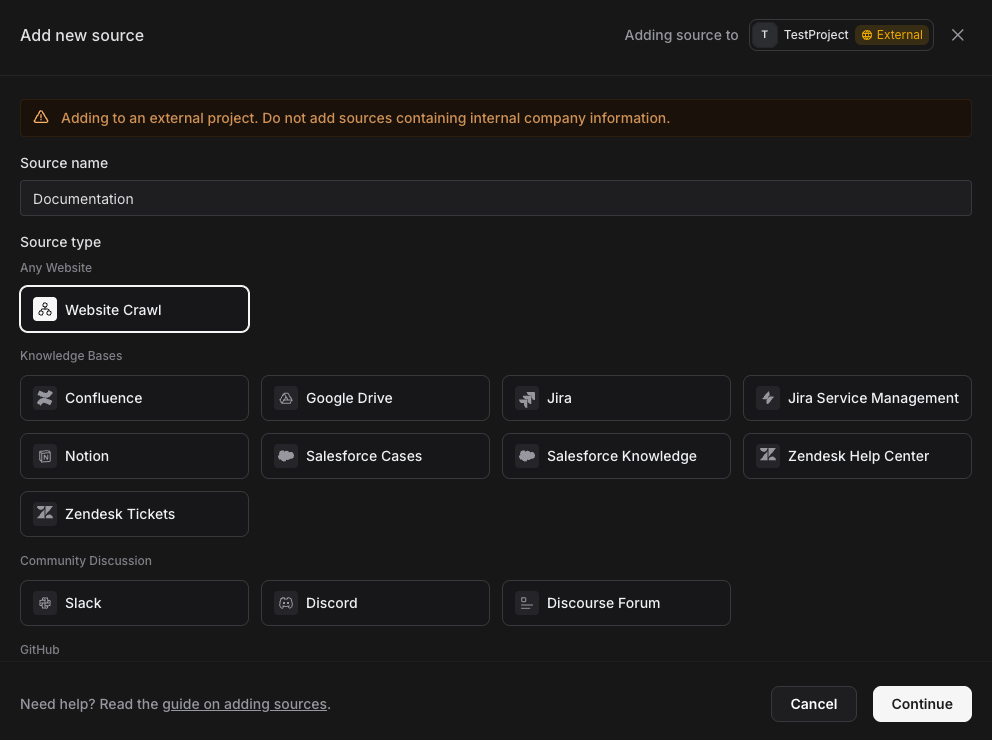Choose the Confluence label
The height and width of the screenshot is (740, 992).
pos(104,398)
